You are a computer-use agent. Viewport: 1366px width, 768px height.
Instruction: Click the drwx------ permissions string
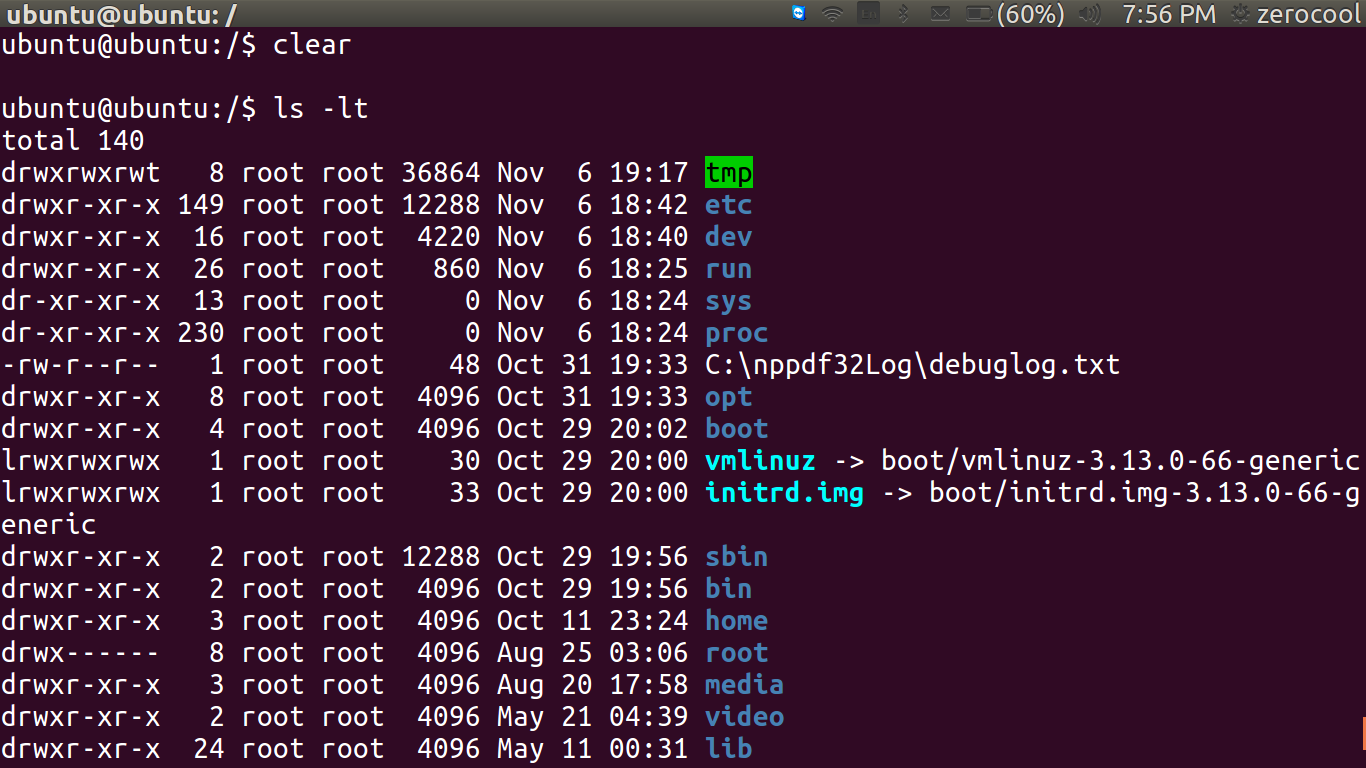click(81, 653)
